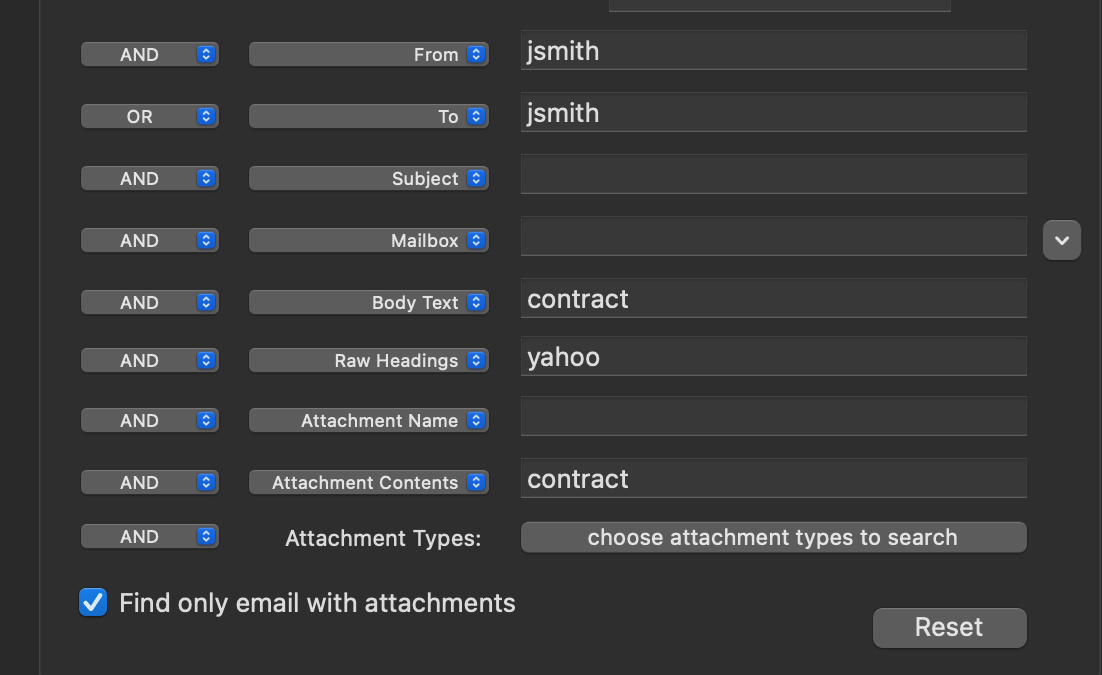Open the From field type dropdown
The height and width of the screenshot is (675, 1102).
coord(368,55)
